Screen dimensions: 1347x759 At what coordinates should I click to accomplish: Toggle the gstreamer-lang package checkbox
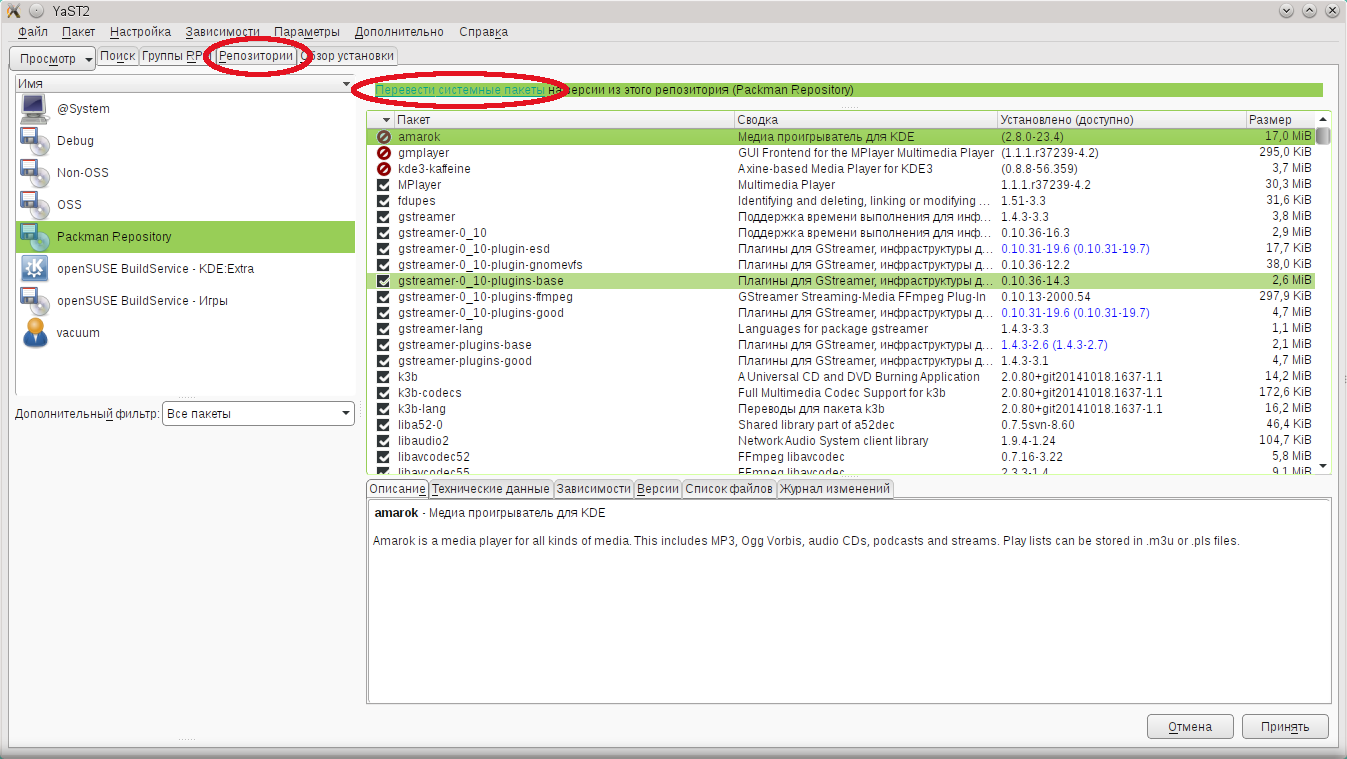383,329
